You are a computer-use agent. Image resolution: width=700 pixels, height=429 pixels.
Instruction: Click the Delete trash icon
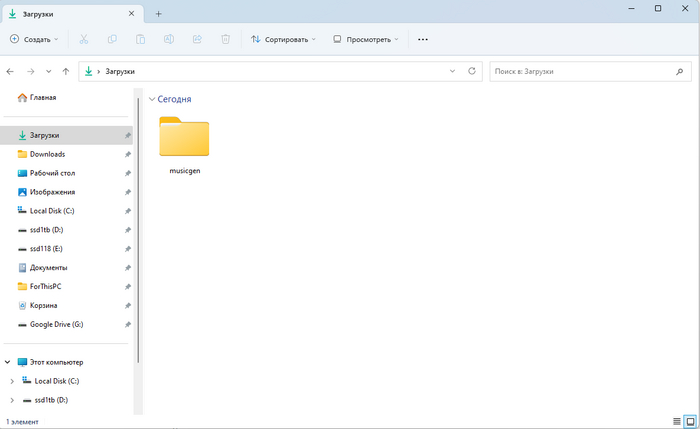(226, 39)
